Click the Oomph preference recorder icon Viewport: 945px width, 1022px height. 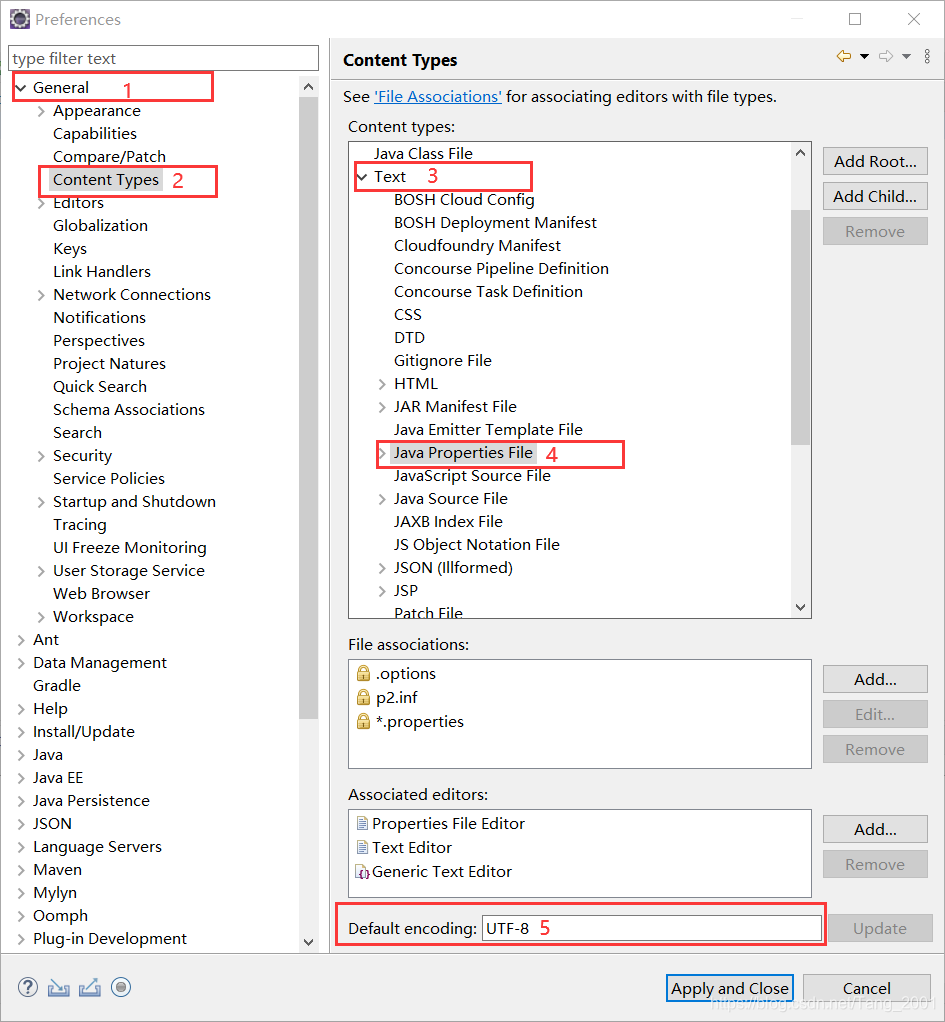tap(121, 987)
